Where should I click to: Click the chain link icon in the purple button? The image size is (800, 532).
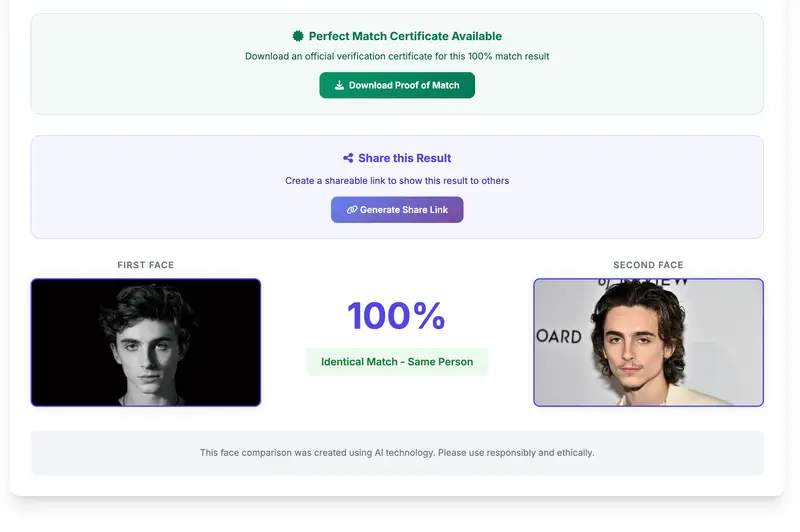[x=352, y=210]
